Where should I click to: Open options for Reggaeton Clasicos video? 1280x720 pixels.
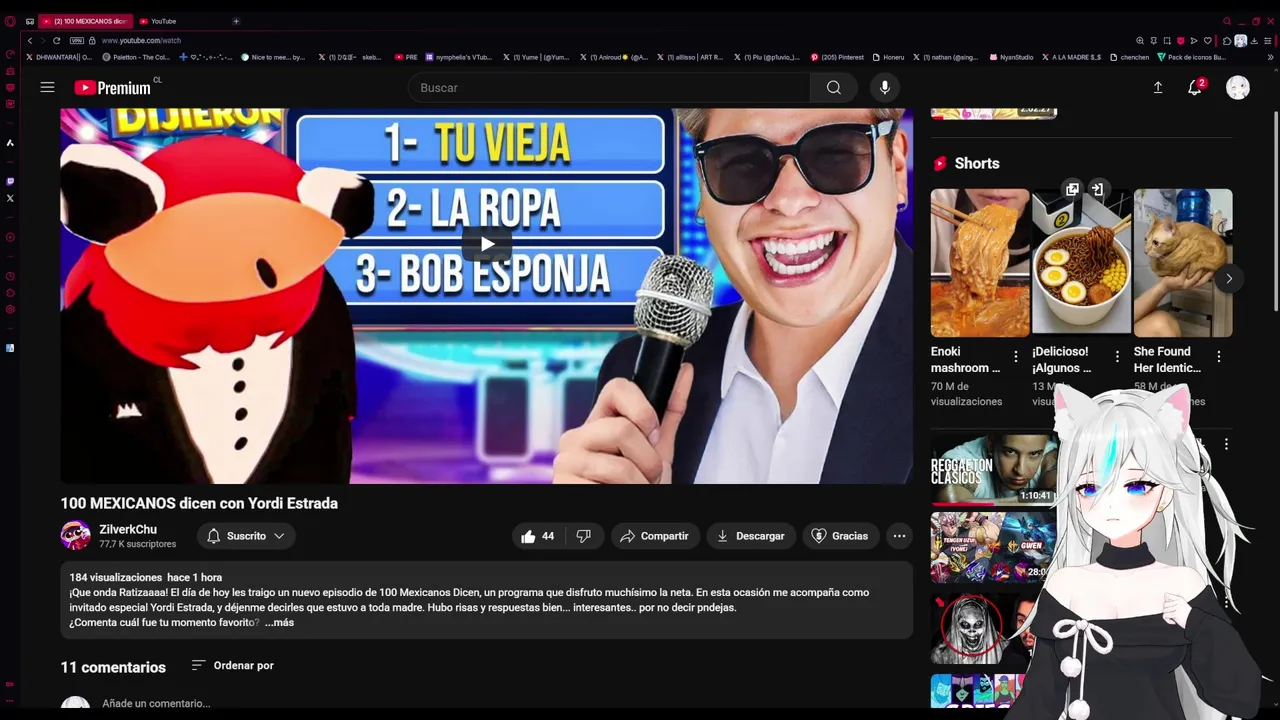(x=1226, y=444)
